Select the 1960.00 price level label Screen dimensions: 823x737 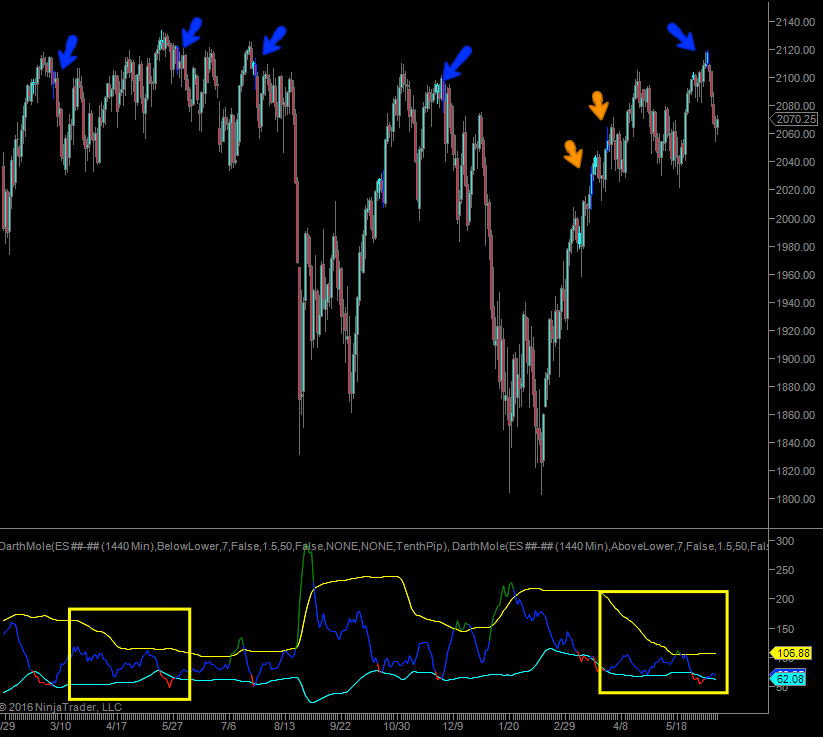tap(795, 275)
